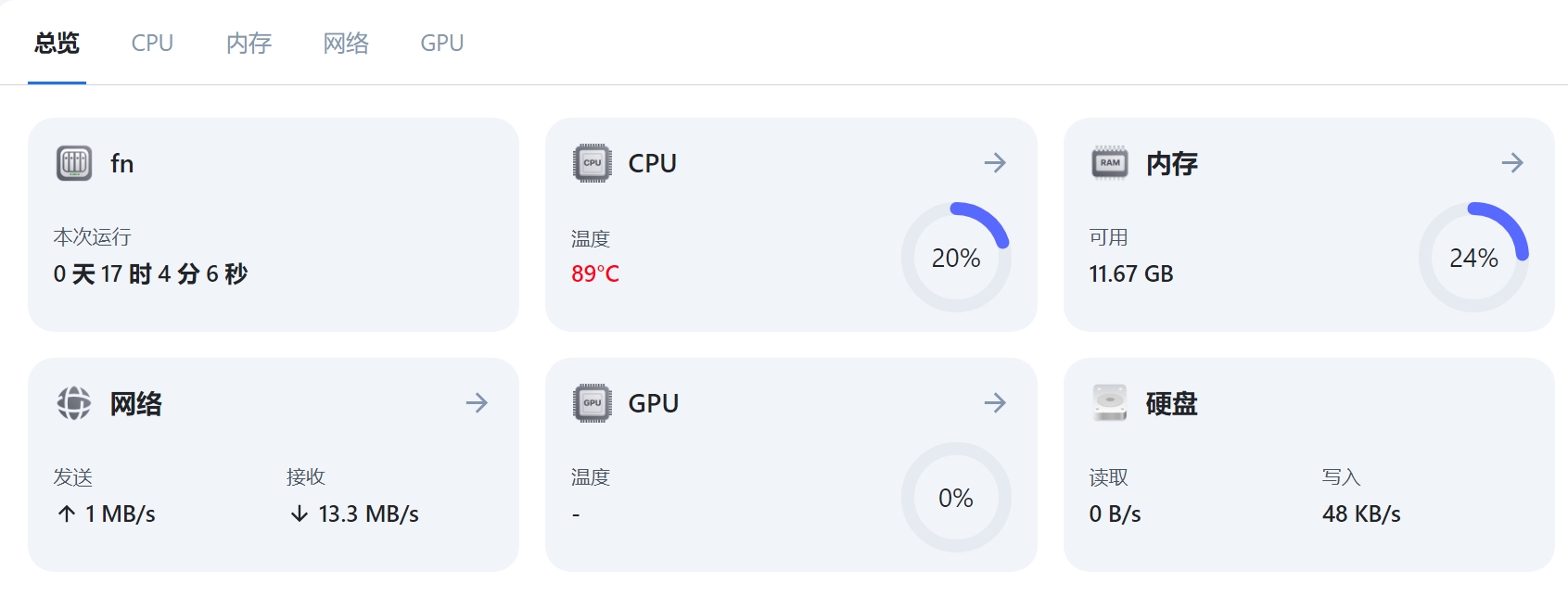Switch to the CPU tab
The image size is (1568, 596).
click(152, 44)
